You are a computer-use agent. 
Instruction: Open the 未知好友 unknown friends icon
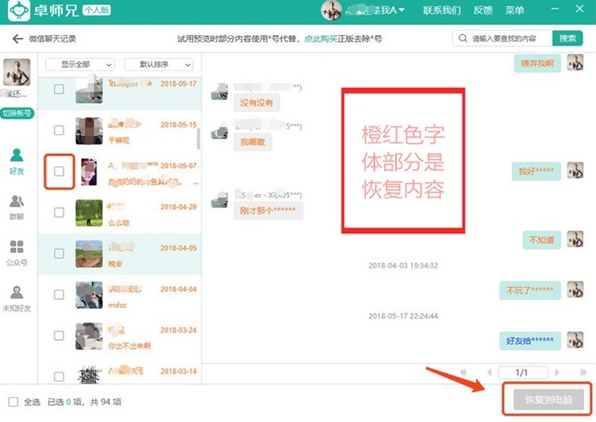(16, 293)
